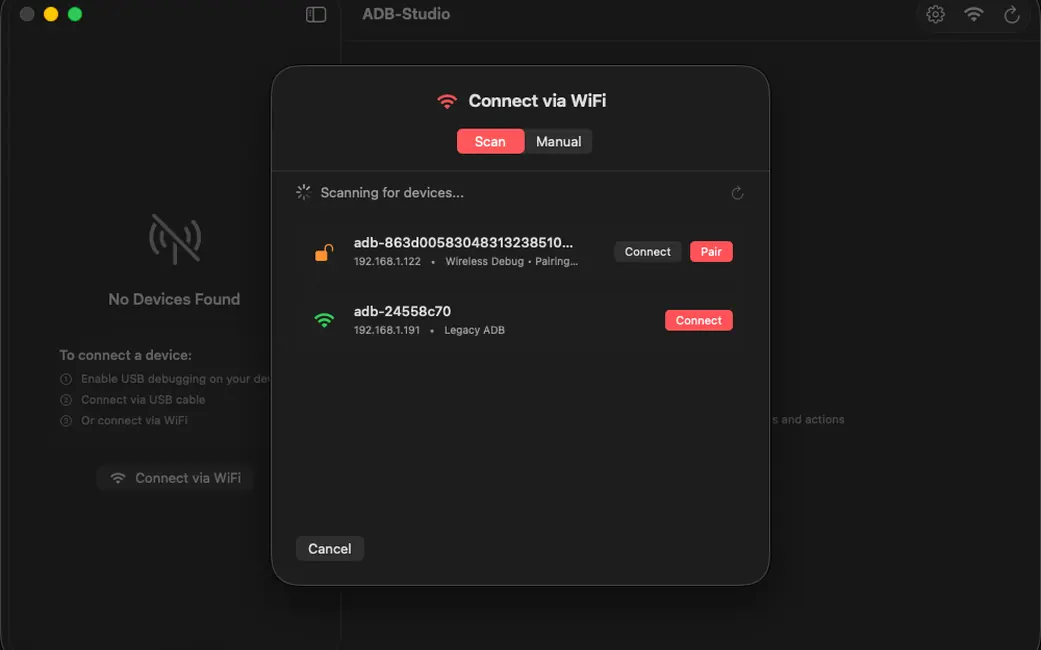Click the yellow minimize window button

coord(50,14)
